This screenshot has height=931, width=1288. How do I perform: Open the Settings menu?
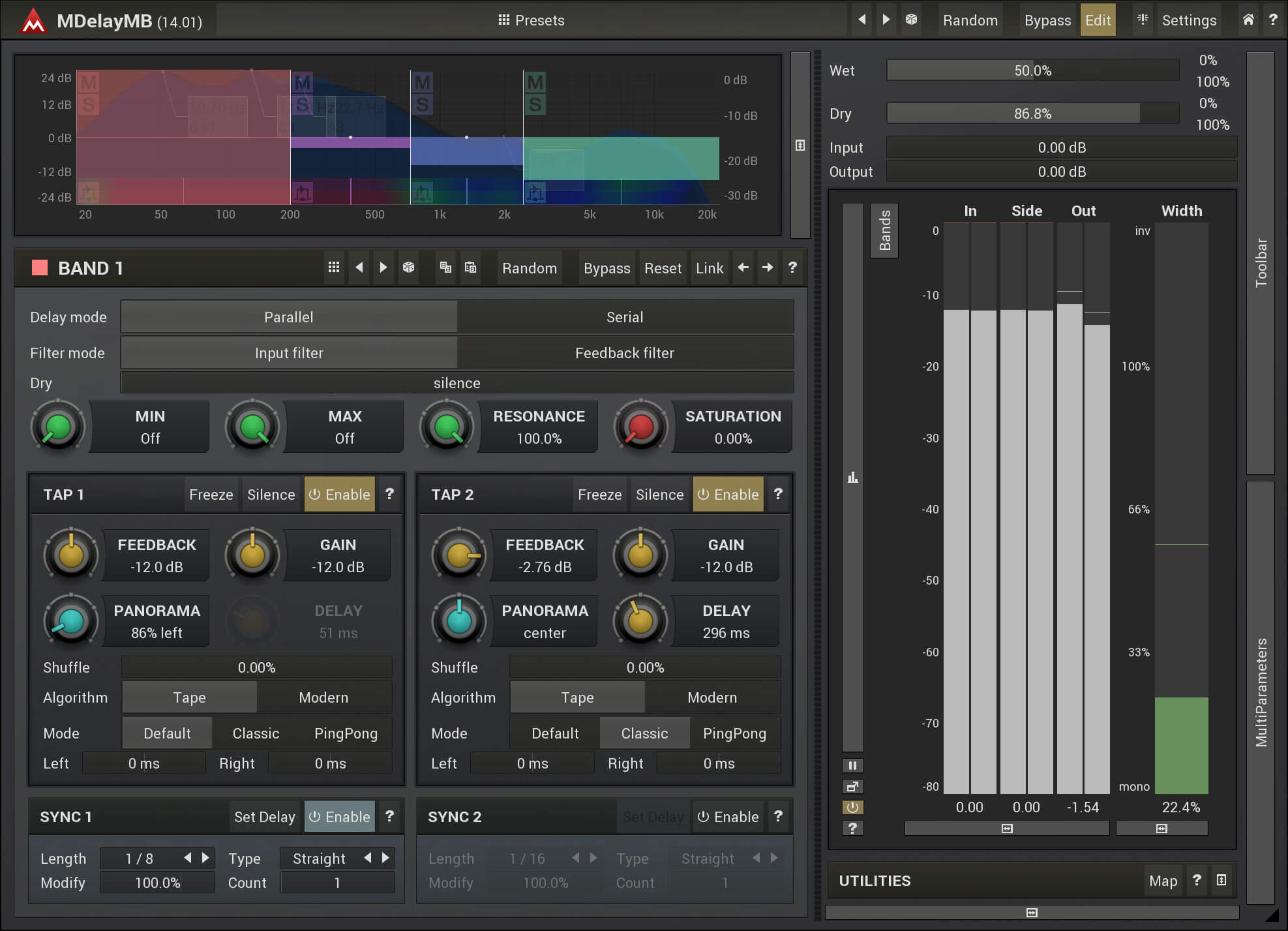click(1189, 20)
